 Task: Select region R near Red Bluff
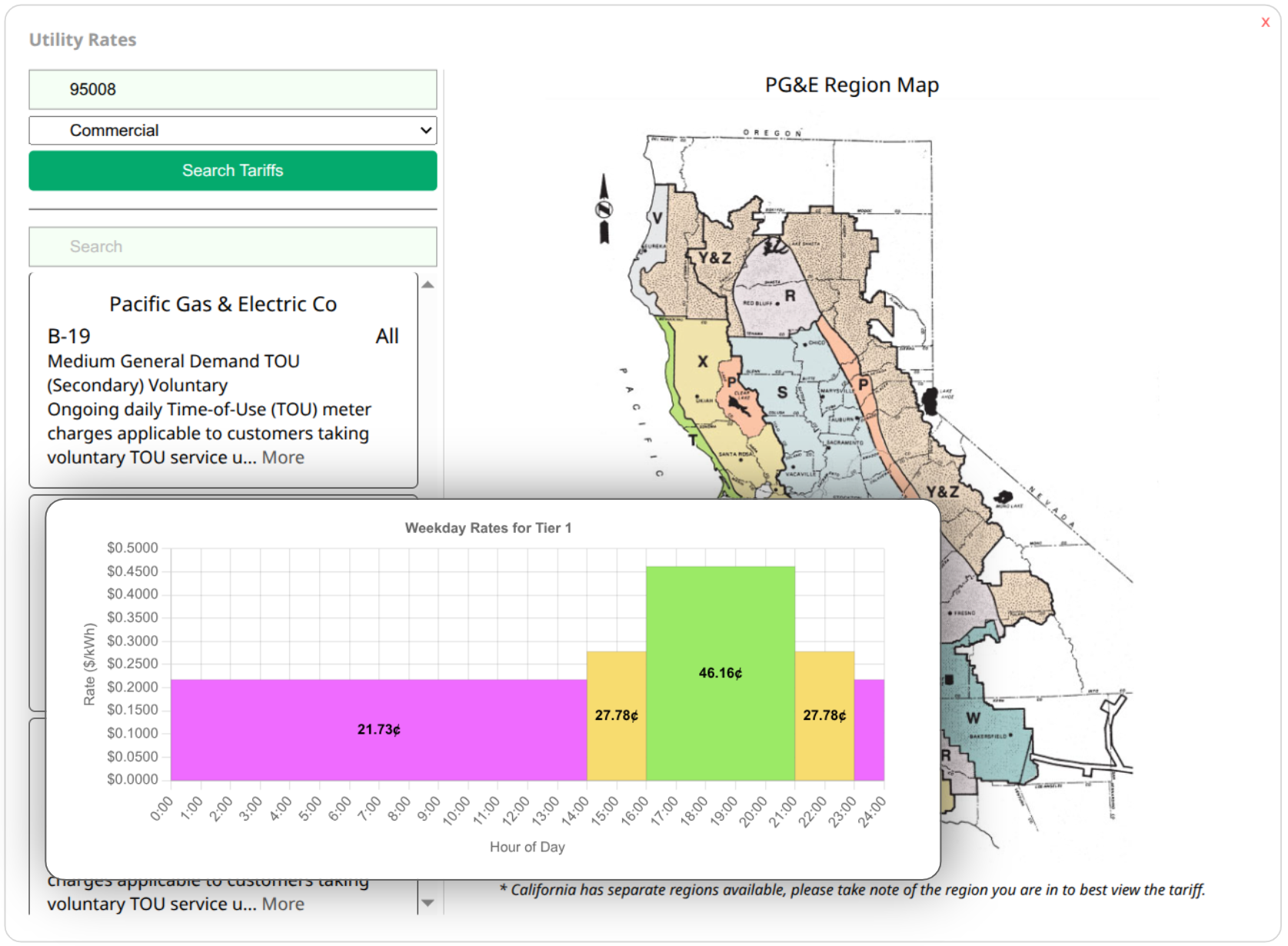[x=790, y=295]
